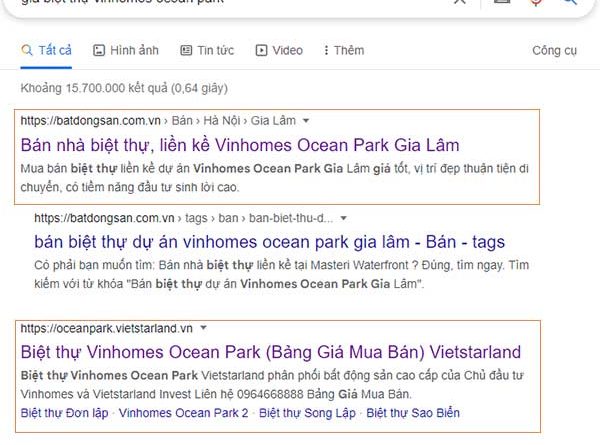The height and width of the screenshot is (445, 600).
Task: Click snippet text 'Mua bán biệt thự liền kề dự án'
Action: pos(105,168)
